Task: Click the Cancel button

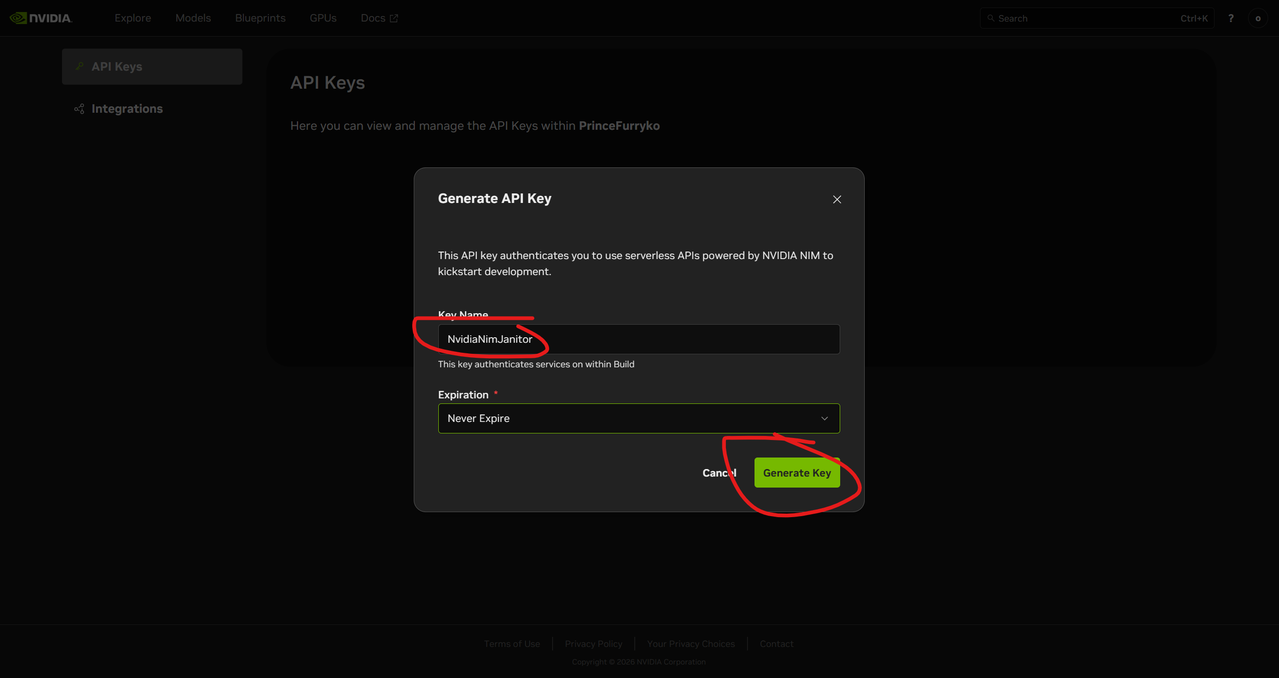Action: pos(719,473)
